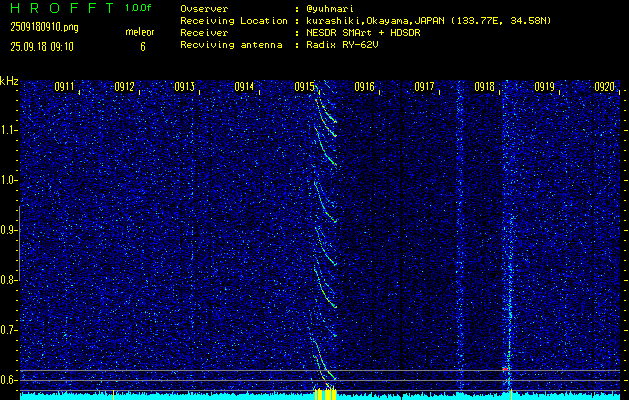Click the red echo peak near 0918
The height and width of the screenshot is (400, 629).
(x=505, y=368)
